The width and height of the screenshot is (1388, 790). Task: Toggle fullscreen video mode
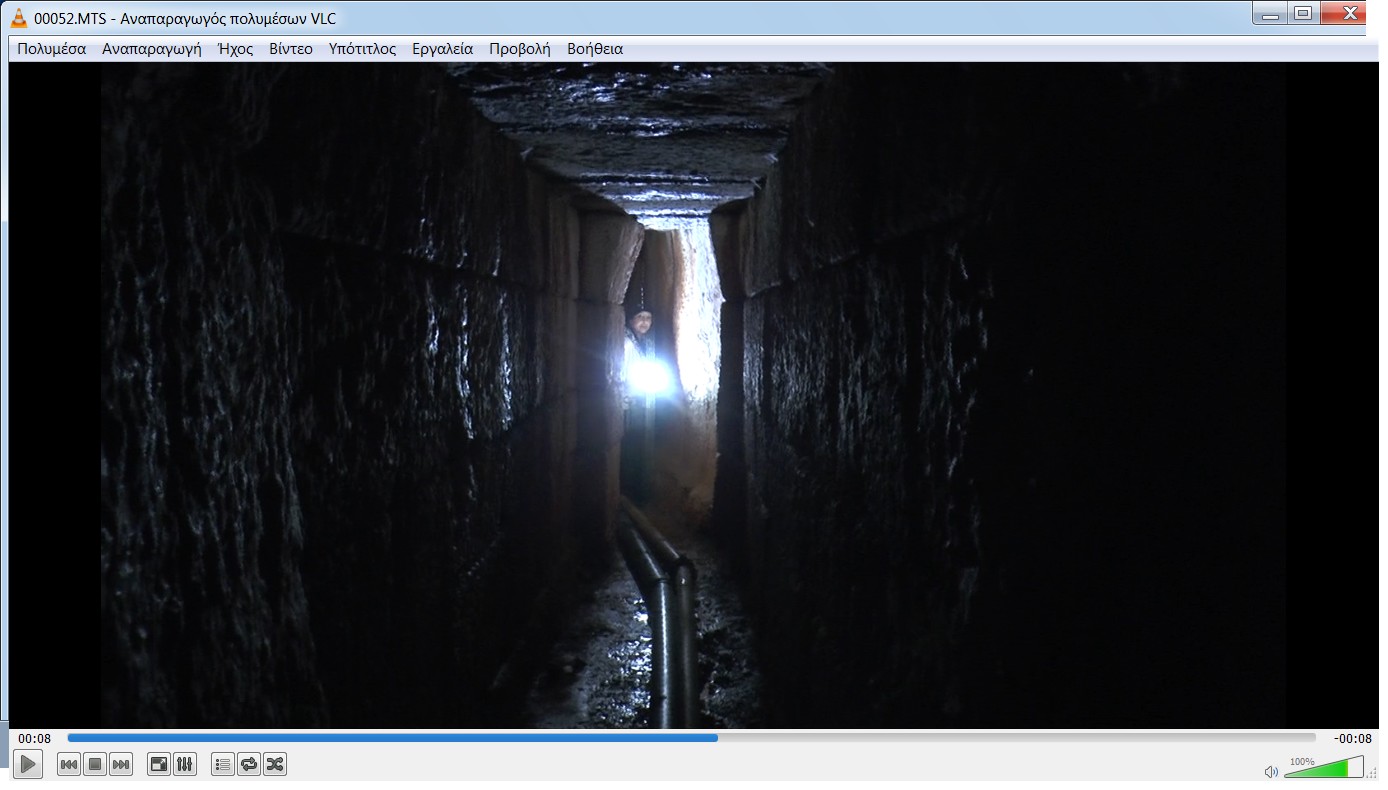pyautogui.click(x=159, y=765)
